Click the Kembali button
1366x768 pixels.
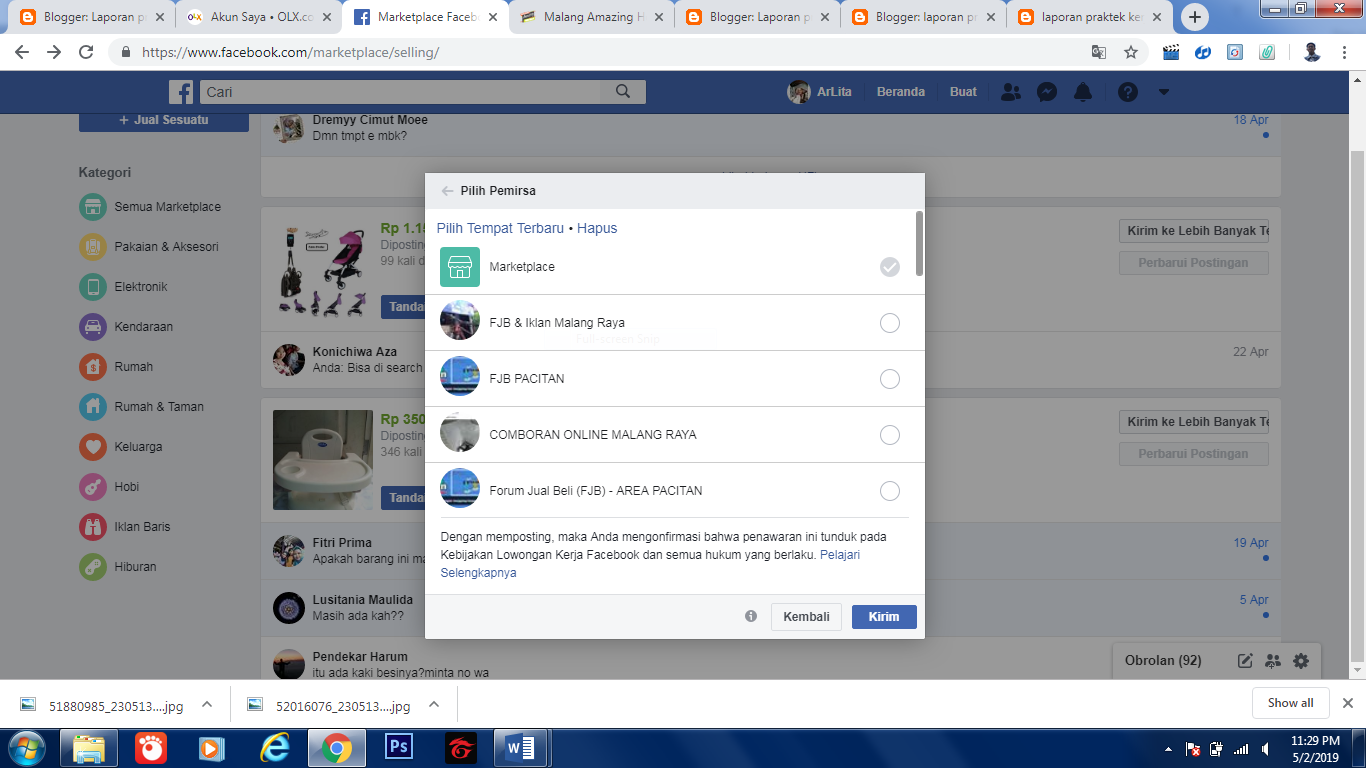coord(806,617)
